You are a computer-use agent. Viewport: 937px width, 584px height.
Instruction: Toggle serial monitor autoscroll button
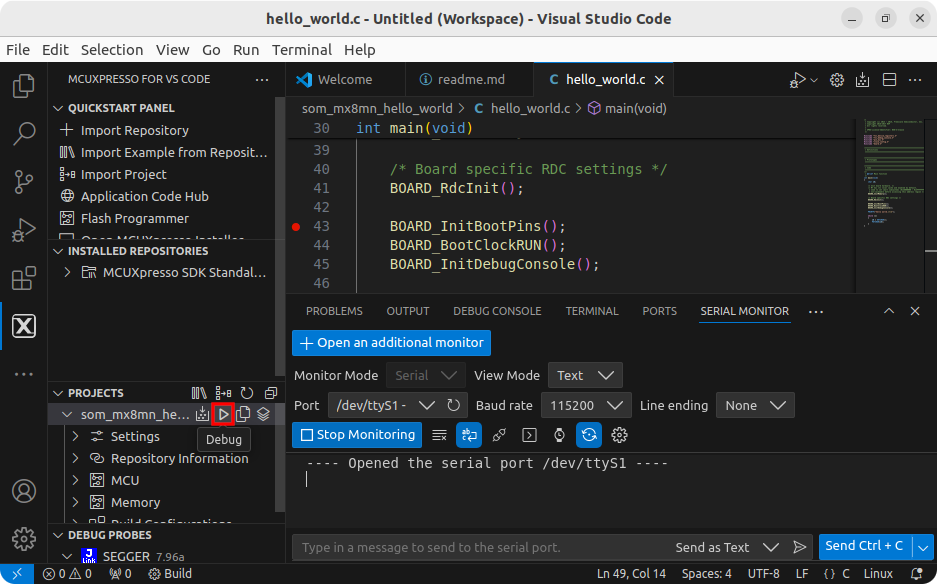(468, 435)
